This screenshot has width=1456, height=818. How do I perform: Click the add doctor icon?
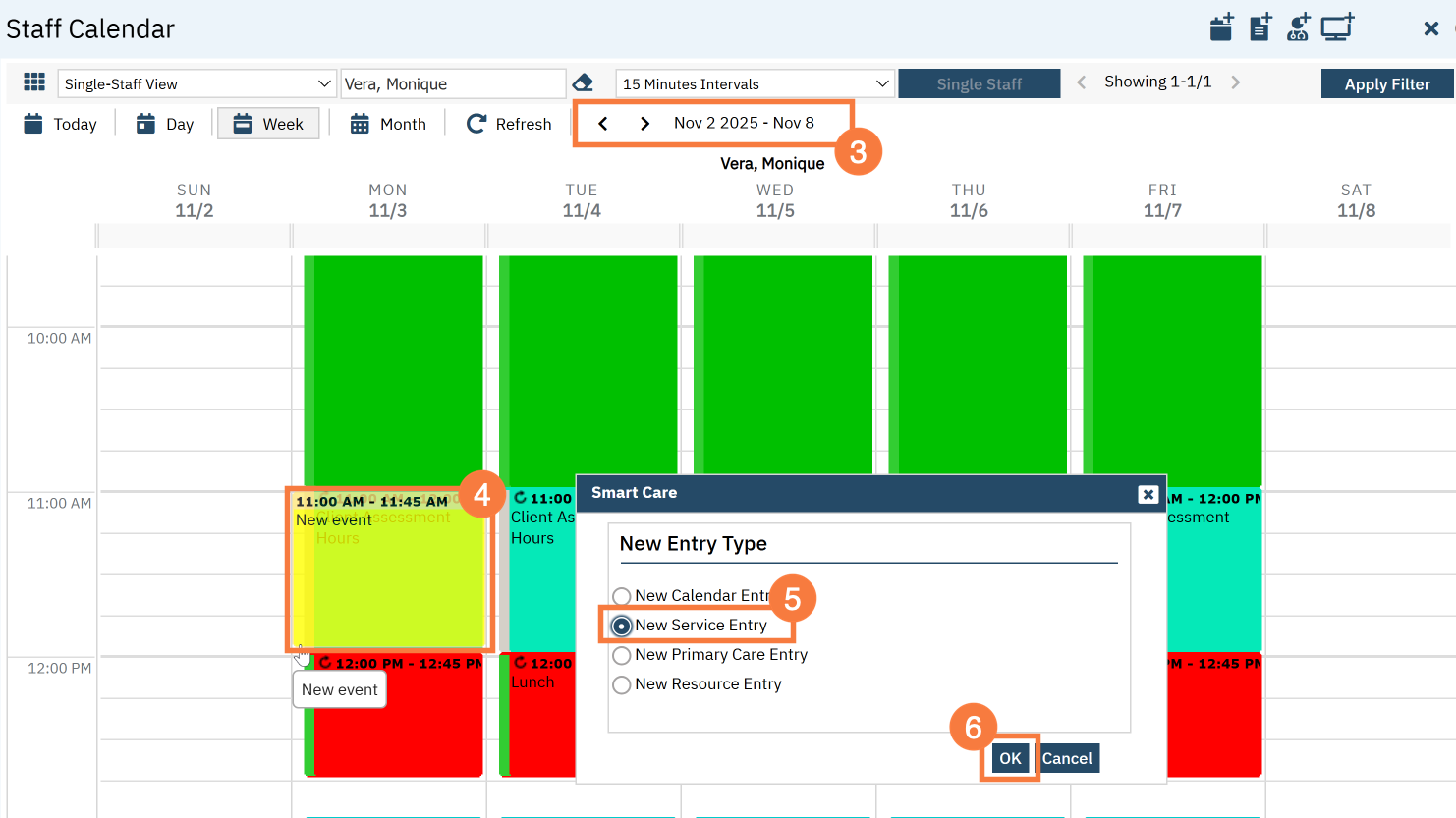point(1298,27)
